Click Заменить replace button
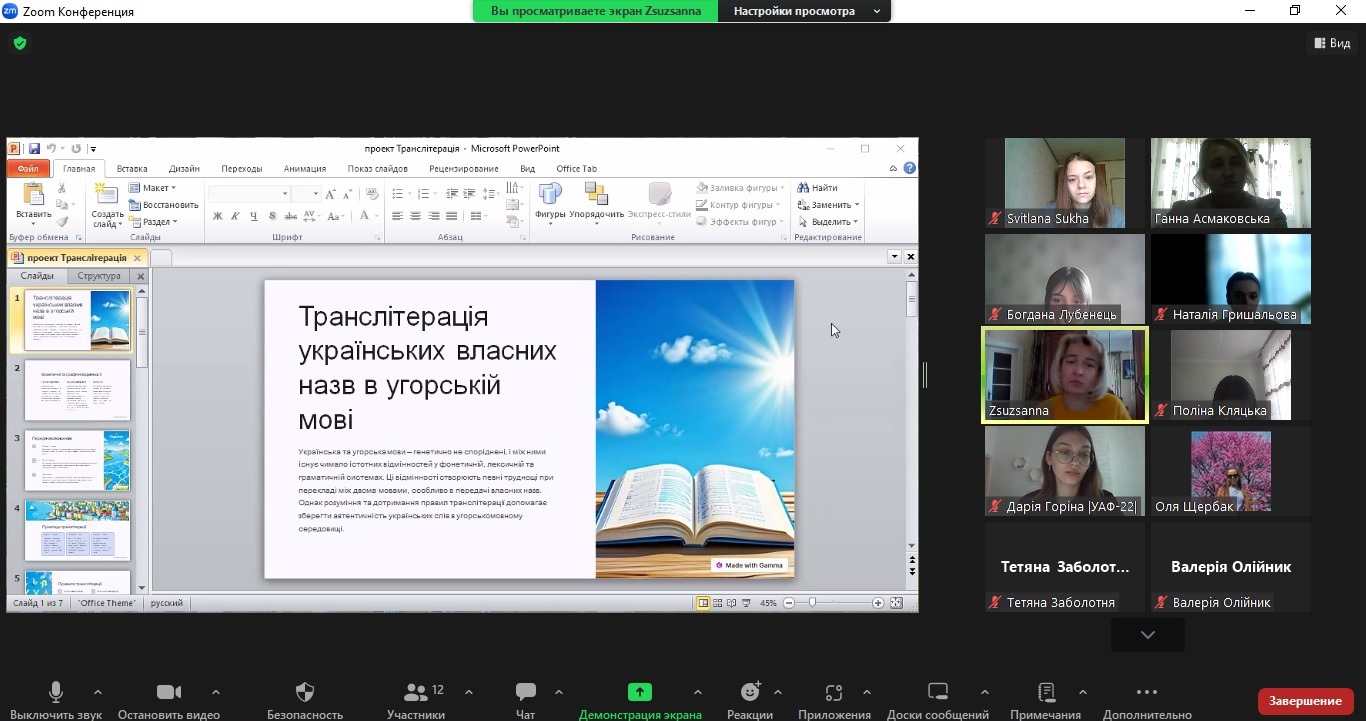The width and height of the screenshot is (1366, 721). click(x=828, y=205)
